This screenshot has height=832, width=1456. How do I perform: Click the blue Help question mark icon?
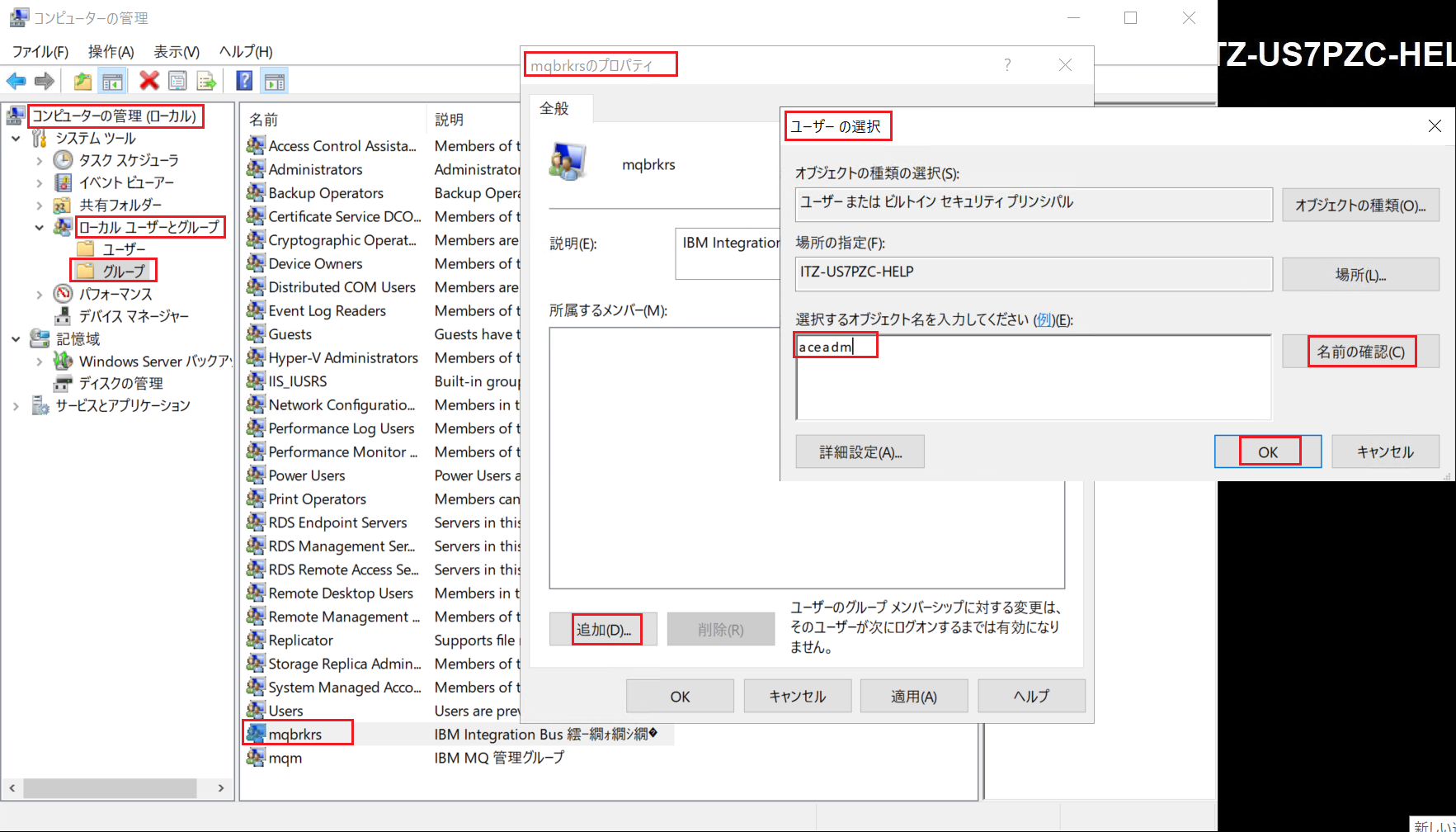[244, 80]
